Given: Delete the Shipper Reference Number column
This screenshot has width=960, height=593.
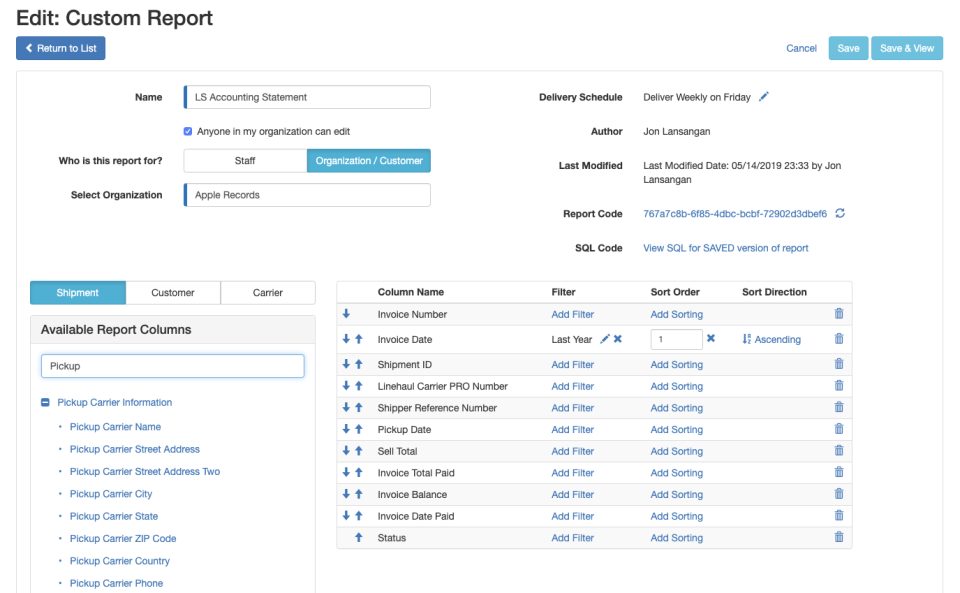Looking at the screenshot, I should pos(839,407).
